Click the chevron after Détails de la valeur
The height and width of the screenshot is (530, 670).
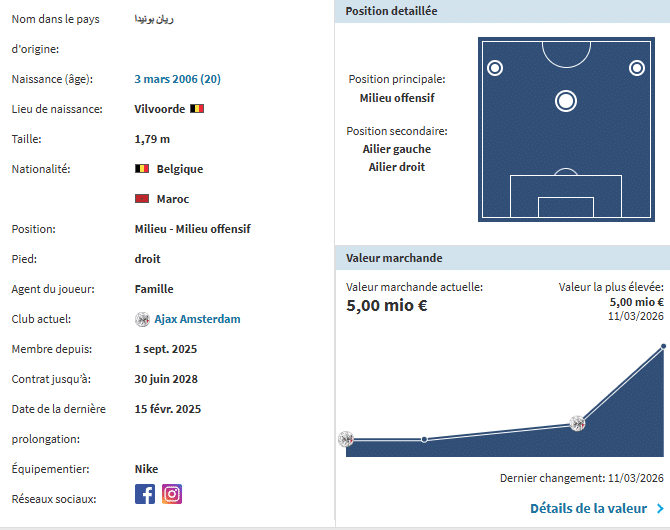660,508
